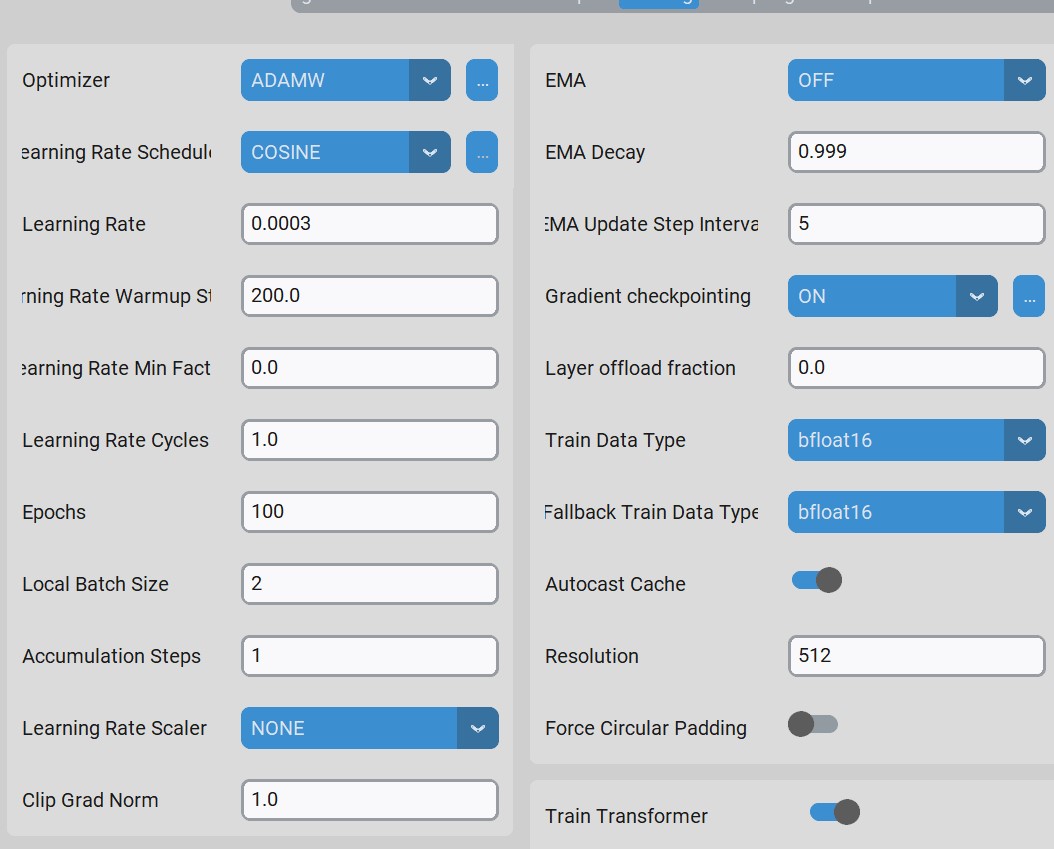This screenshot has width=1054, height=849.
Task: Click the Learning Rate Min Factor field
Action: pos(370,368)
